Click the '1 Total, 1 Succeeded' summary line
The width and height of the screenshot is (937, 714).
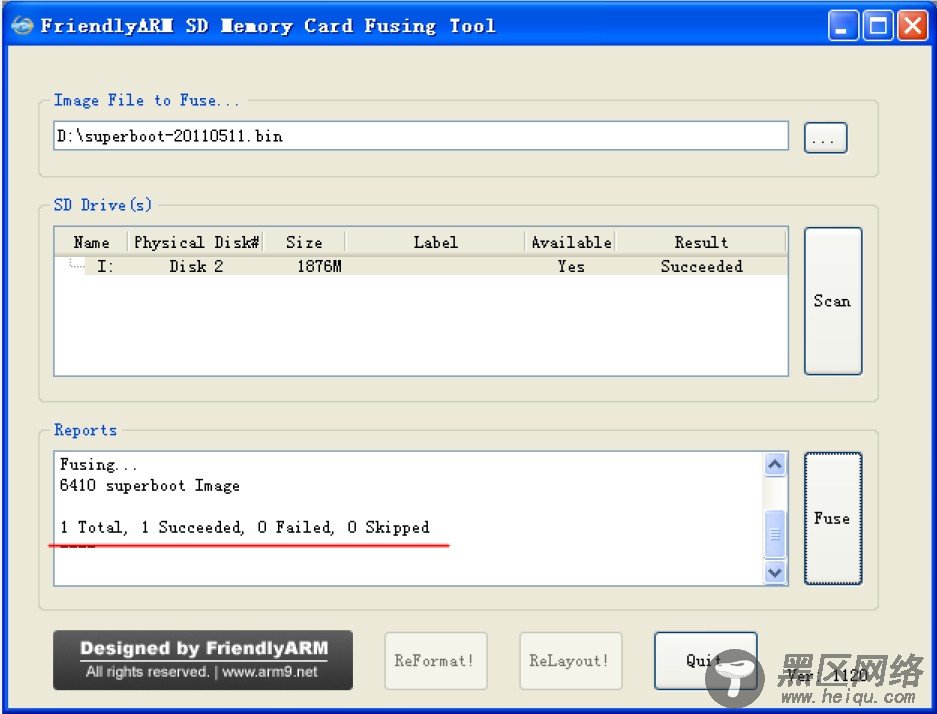pyautogui.click(x=244, y=527)
